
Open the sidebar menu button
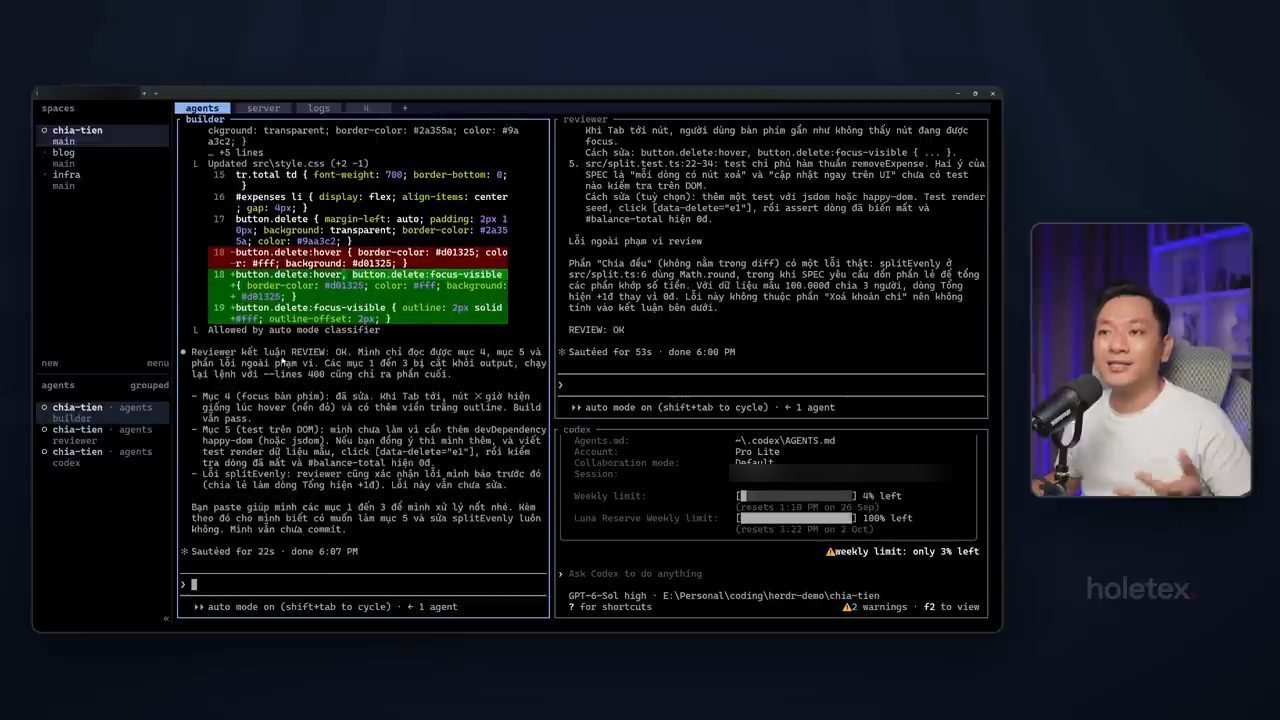point(157,363)
